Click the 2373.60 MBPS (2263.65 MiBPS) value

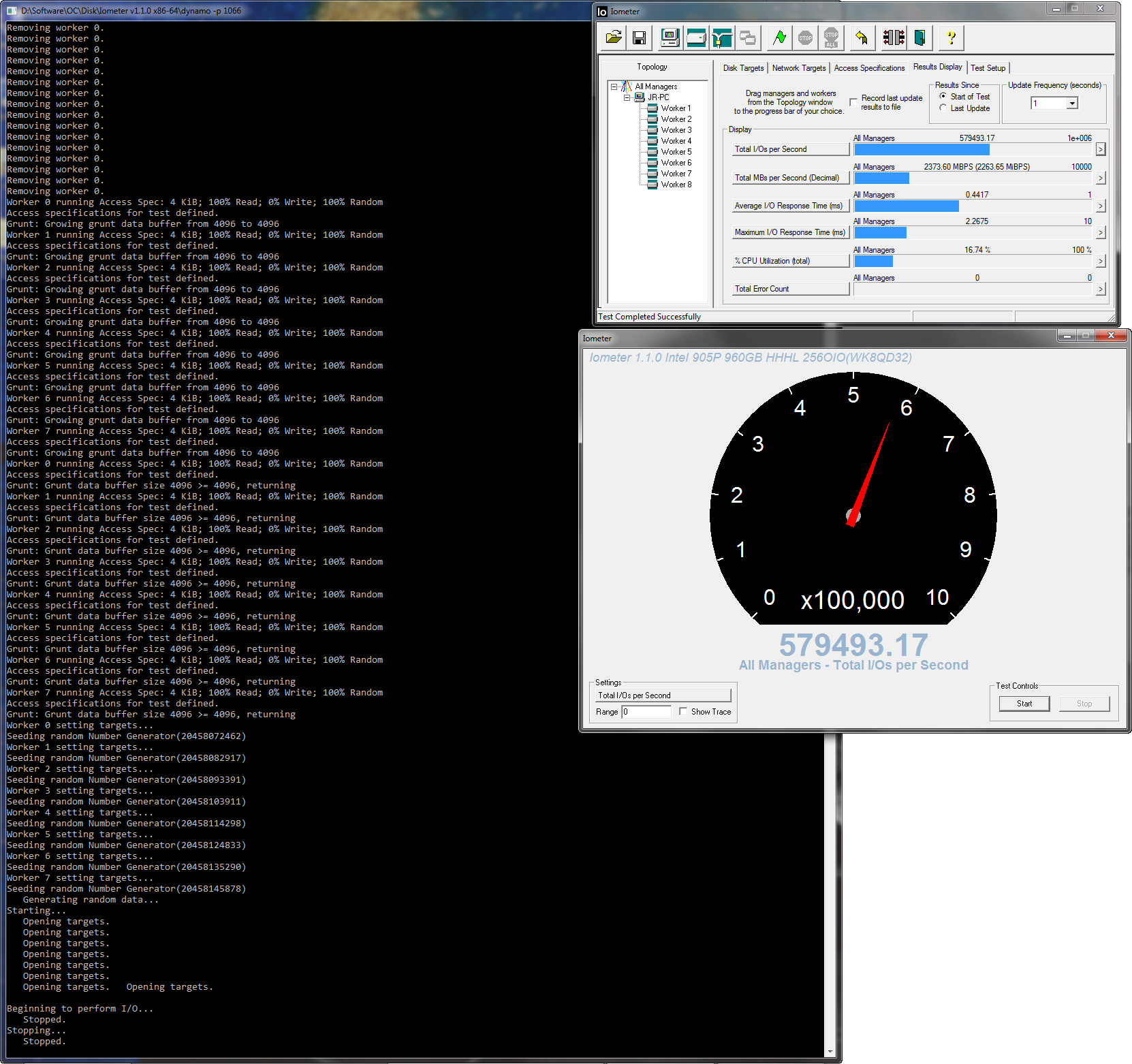click(977, 167)
